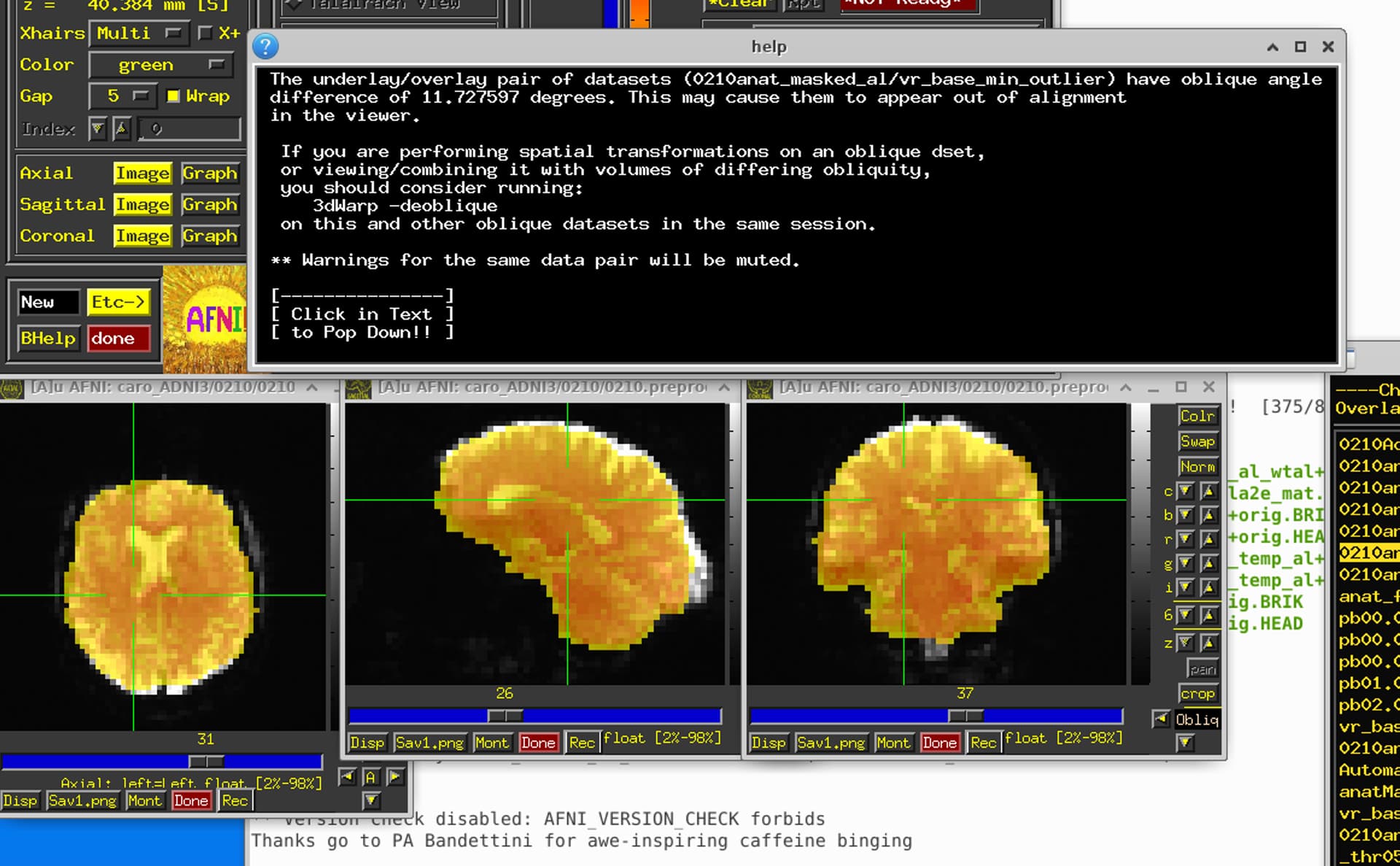Save the sagittal view with Sav1.png
This screenshot has height=866, width=1400.
430,742
